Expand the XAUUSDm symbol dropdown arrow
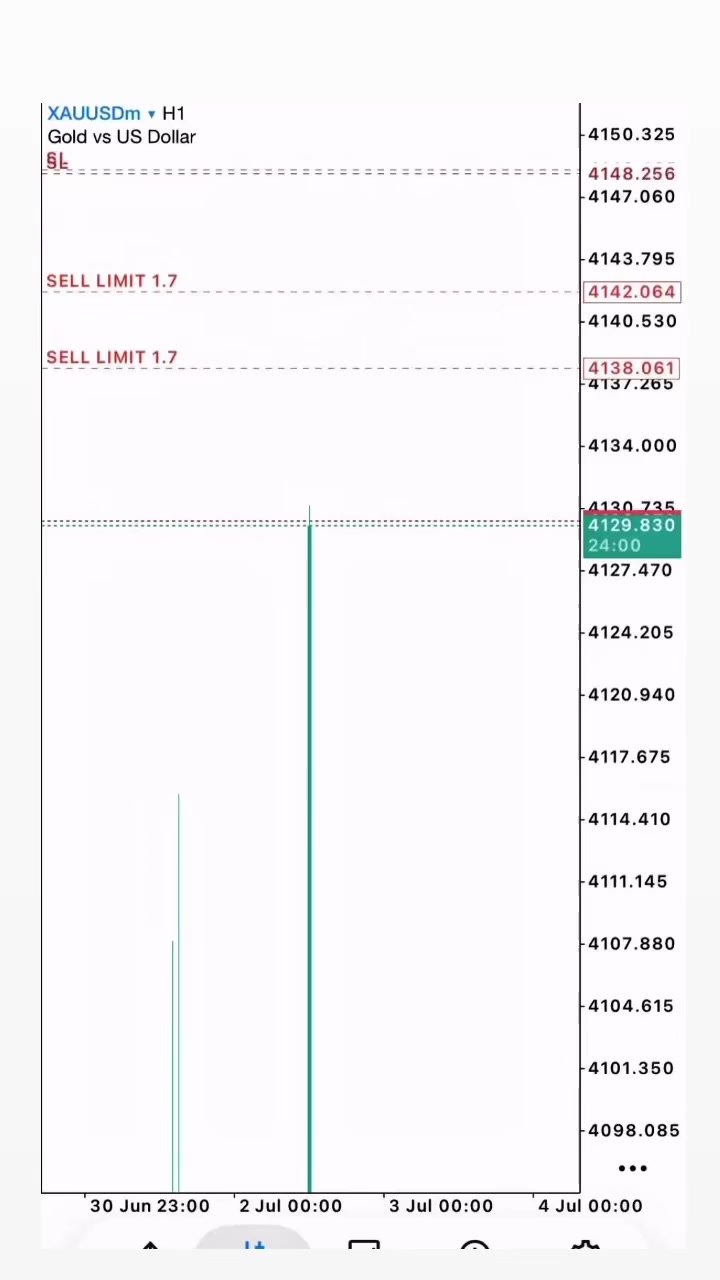Image resolution: width=720 pixels, height=1280 pixels. point(151,114)
